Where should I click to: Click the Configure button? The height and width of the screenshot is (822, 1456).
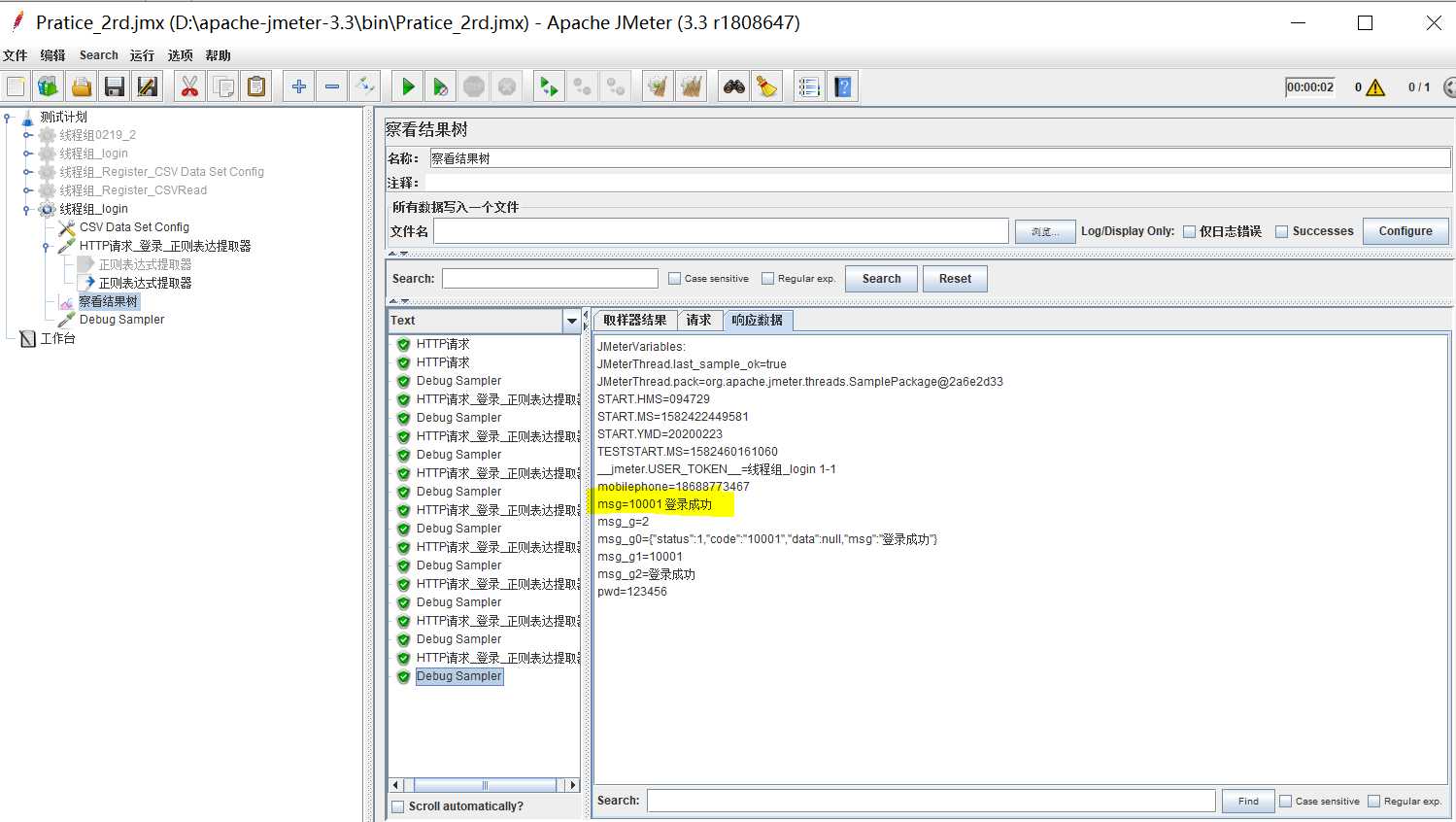(x=1405, y=231)
